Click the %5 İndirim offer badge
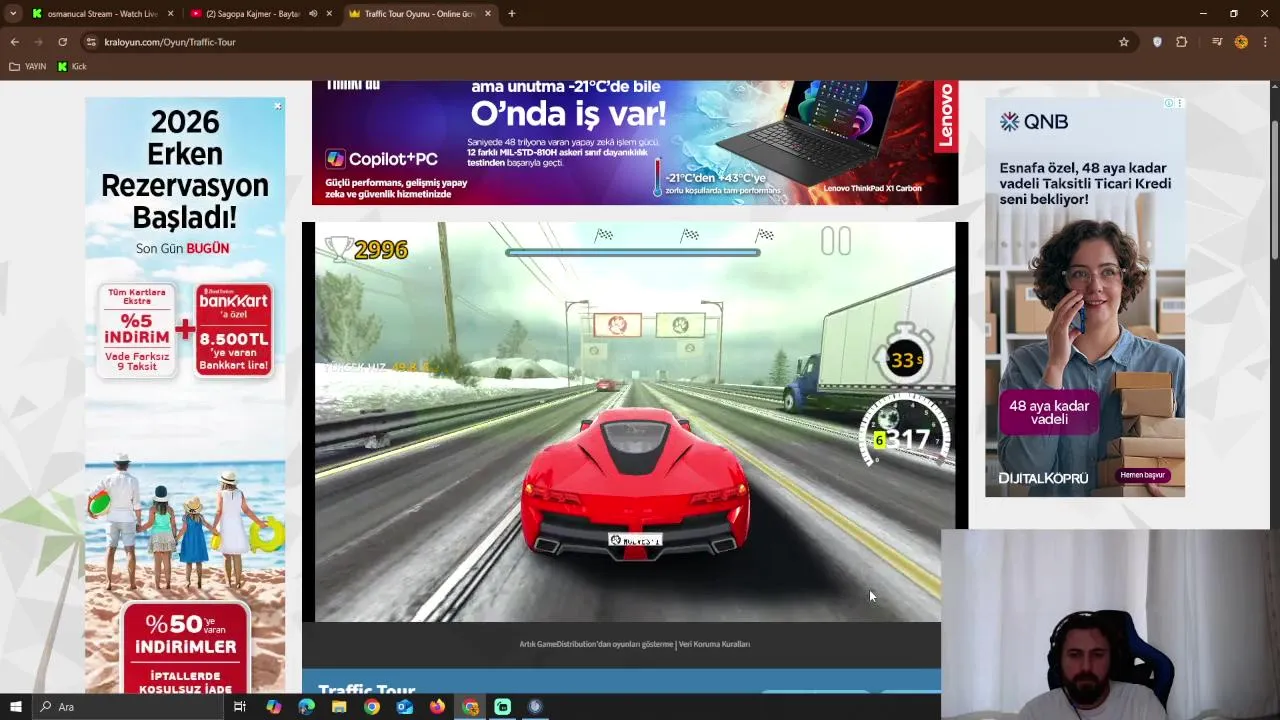 [138, 330]
